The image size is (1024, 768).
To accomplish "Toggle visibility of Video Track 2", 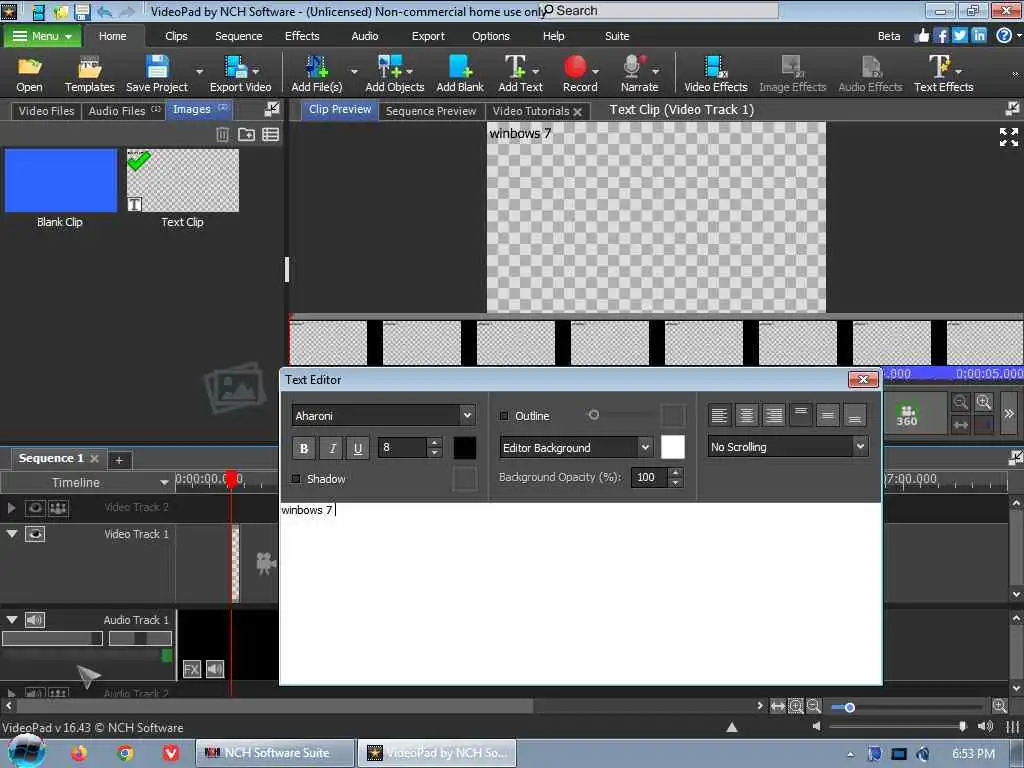I will (x=35, y=507).
